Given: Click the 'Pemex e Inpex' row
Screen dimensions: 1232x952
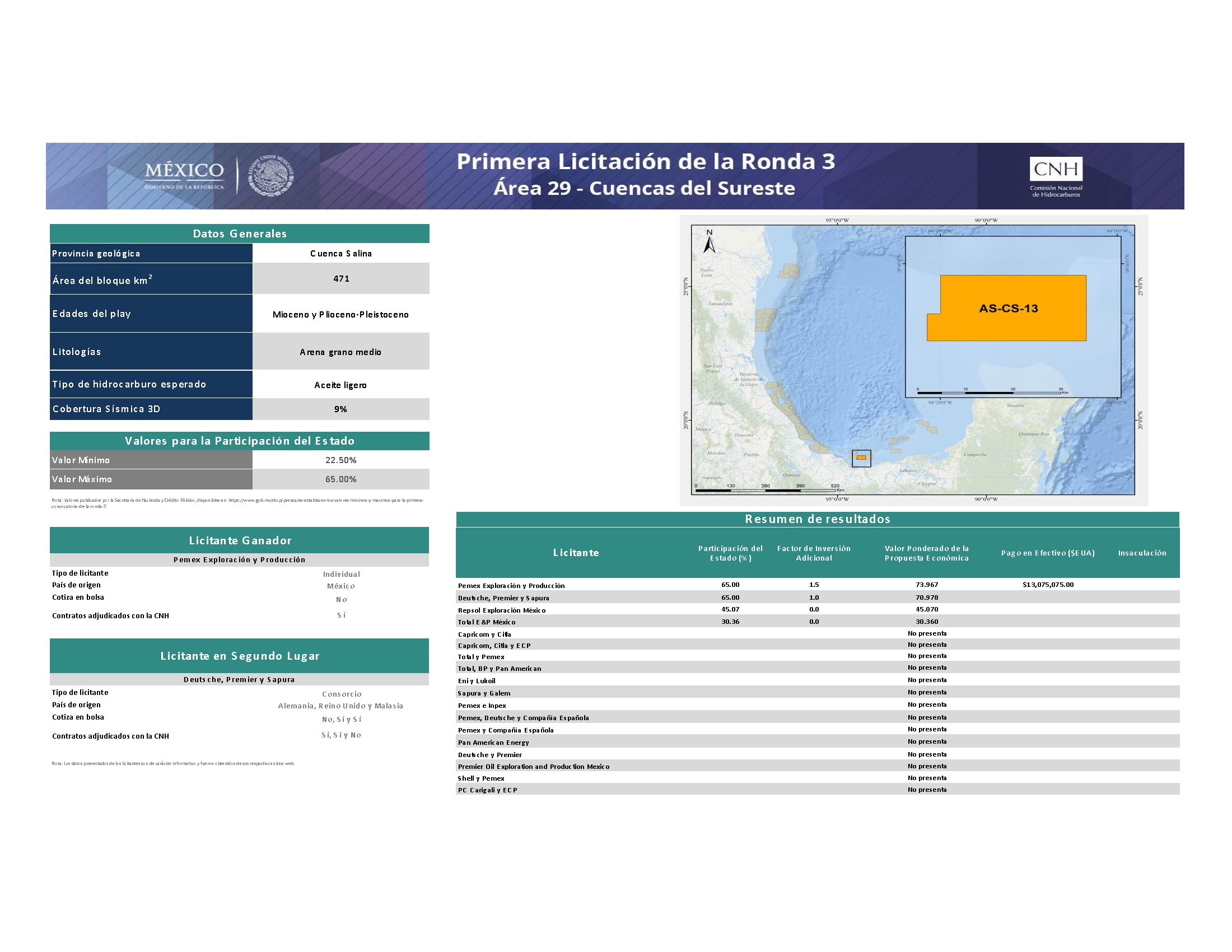Looking at the screenshot, I should [818, 705].
